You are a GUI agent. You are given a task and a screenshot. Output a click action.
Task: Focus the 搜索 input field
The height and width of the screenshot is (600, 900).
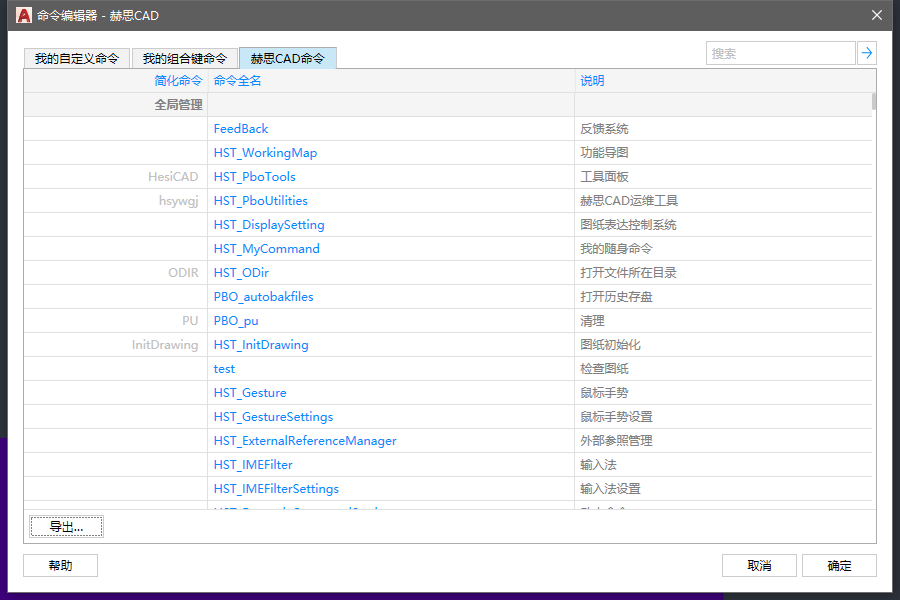(781, 53)
